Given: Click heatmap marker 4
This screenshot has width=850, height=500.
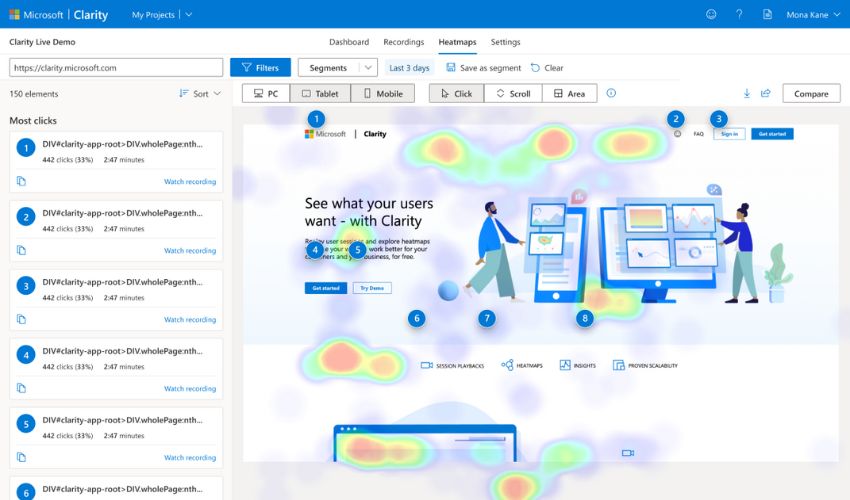Looking at the screenshot, I should click(315, 250).
